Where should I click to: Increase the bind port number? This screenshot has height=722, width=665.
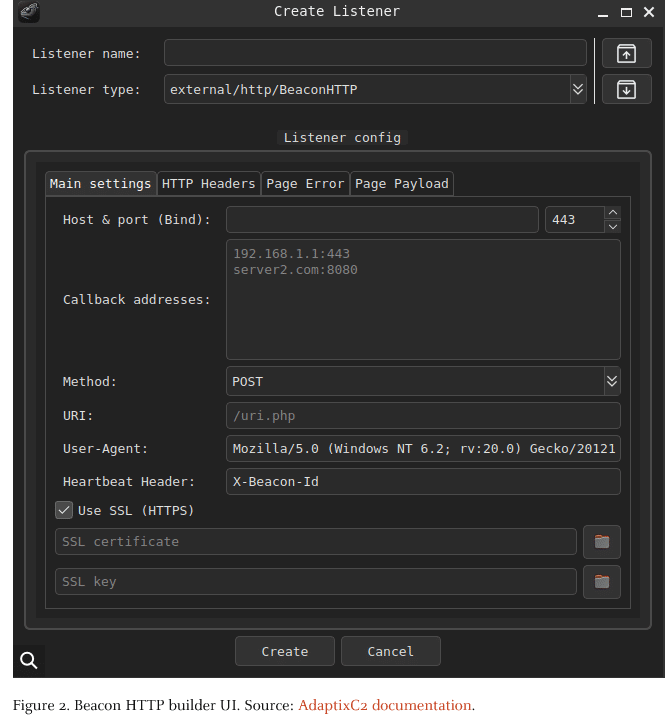pos(613,213)
